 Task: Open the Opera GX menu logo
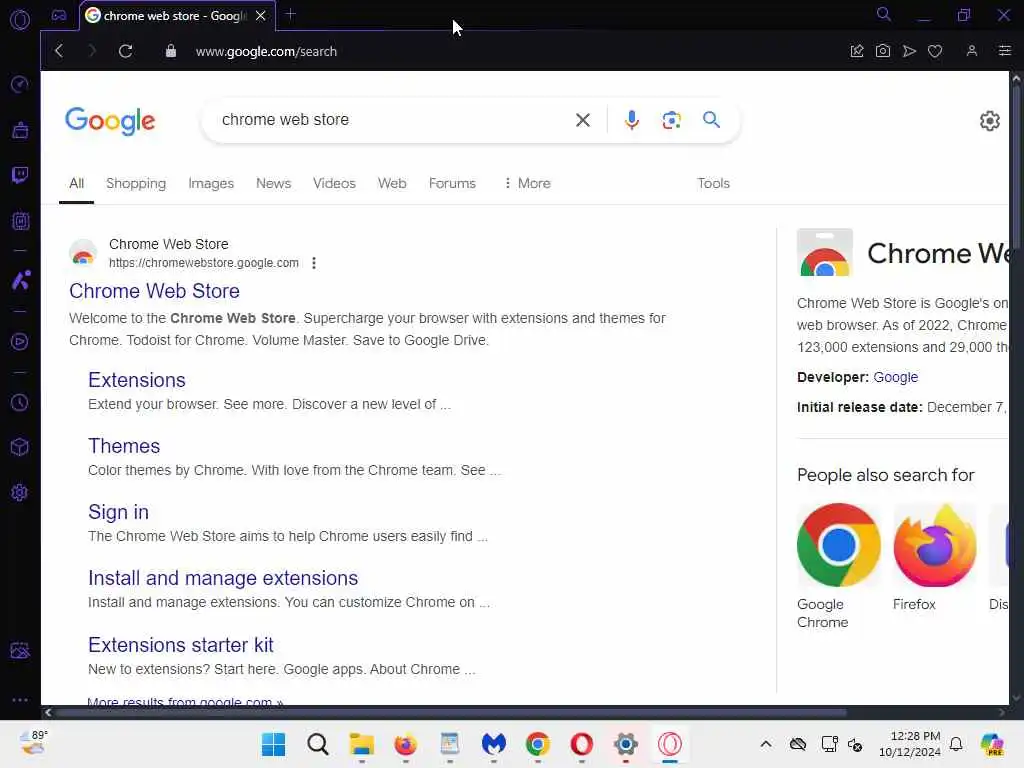coord(20,20)
